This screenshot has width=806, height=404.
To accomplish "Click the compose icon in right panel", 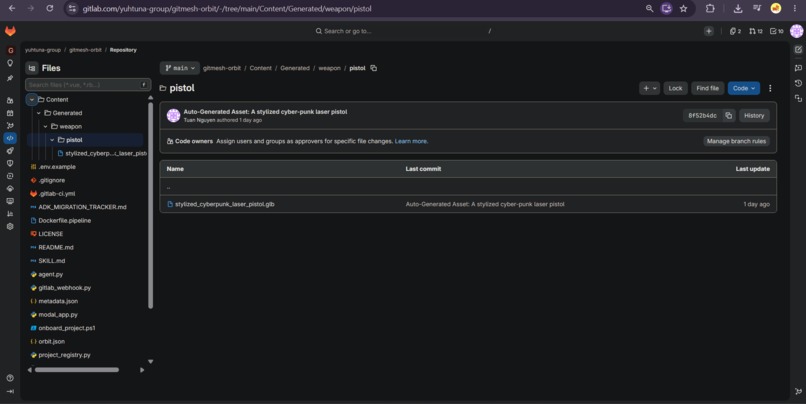I will click(798, 50).
